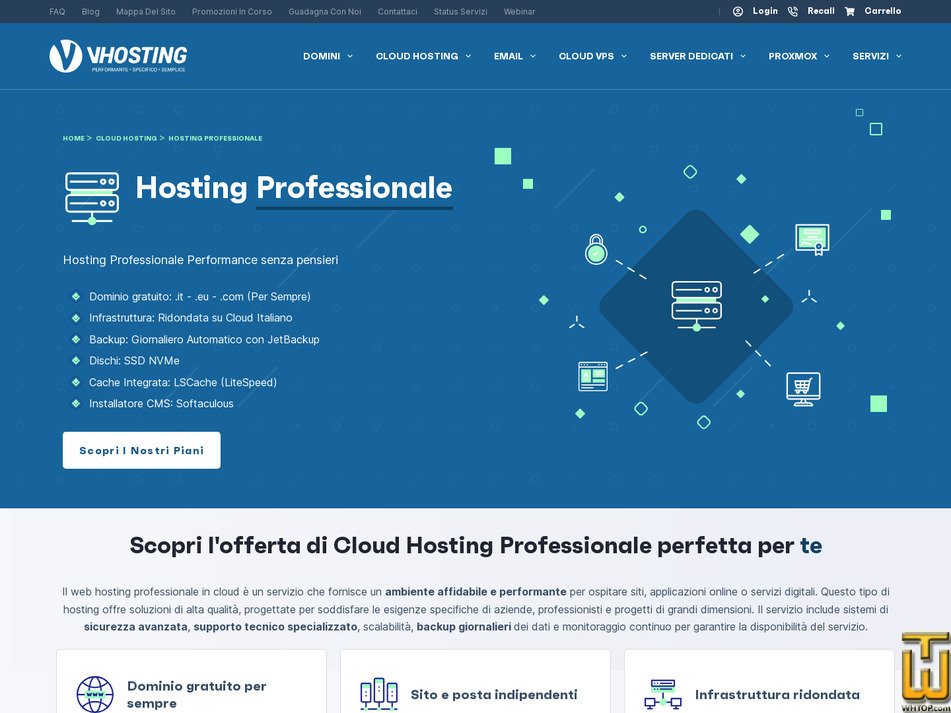
Task: Click the hosting icon beside Sito e posta indipendenti
Action: [378, 694]
